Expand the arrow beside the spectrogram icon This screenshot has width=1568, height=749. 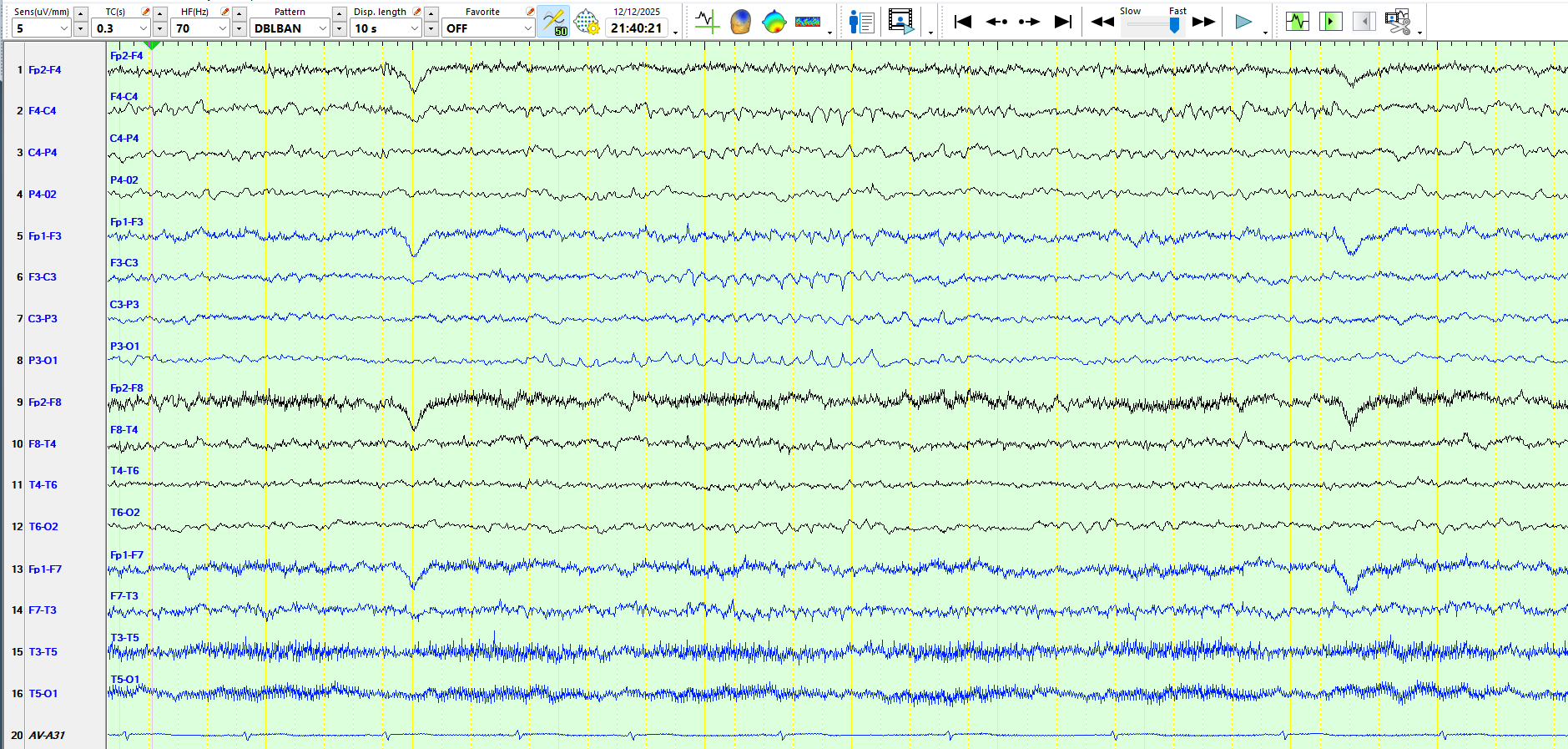click(x=829, y=33)
